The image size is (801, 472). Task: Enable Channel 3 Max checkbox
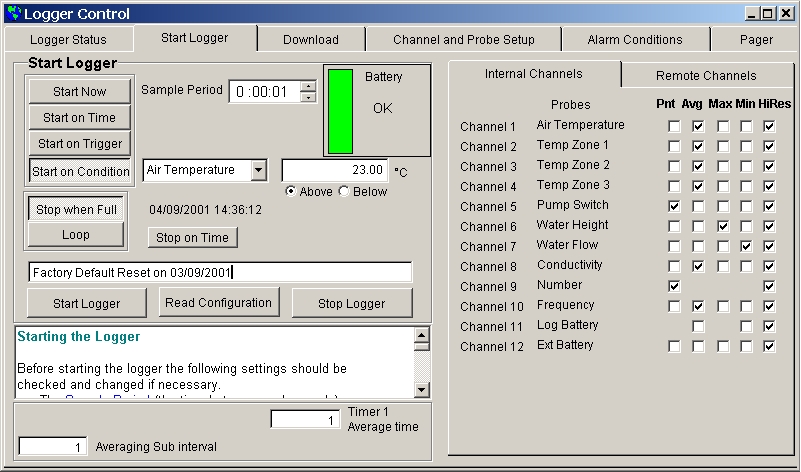[x=723, y=166]
